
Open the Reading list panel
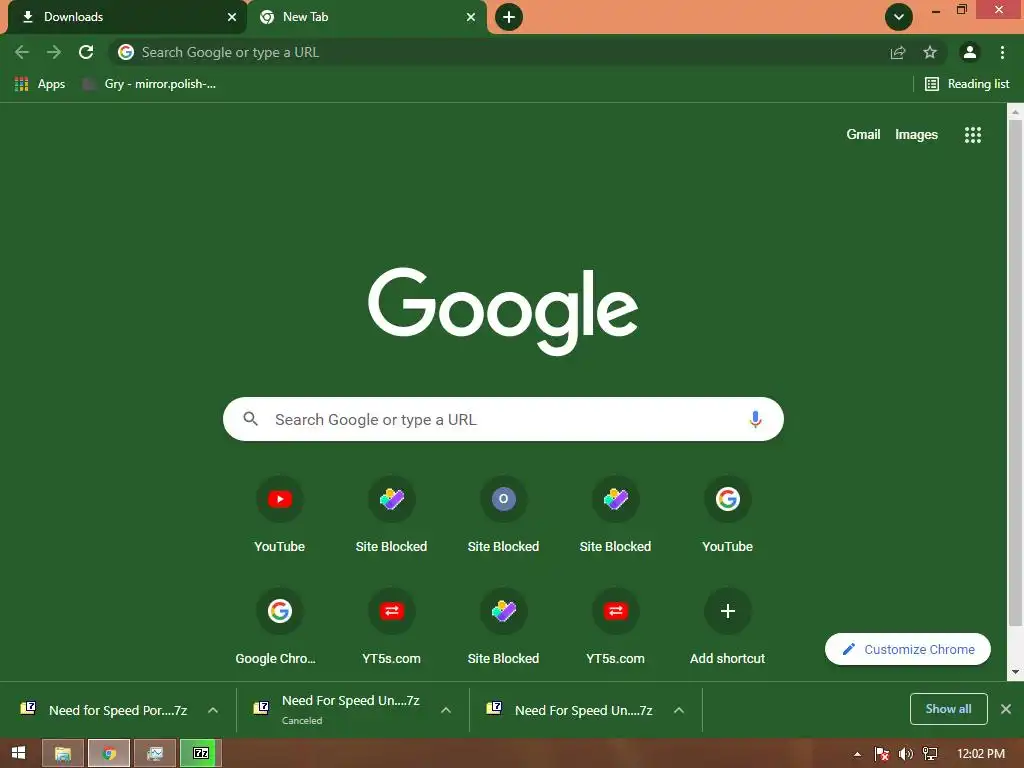pos(967,84)
